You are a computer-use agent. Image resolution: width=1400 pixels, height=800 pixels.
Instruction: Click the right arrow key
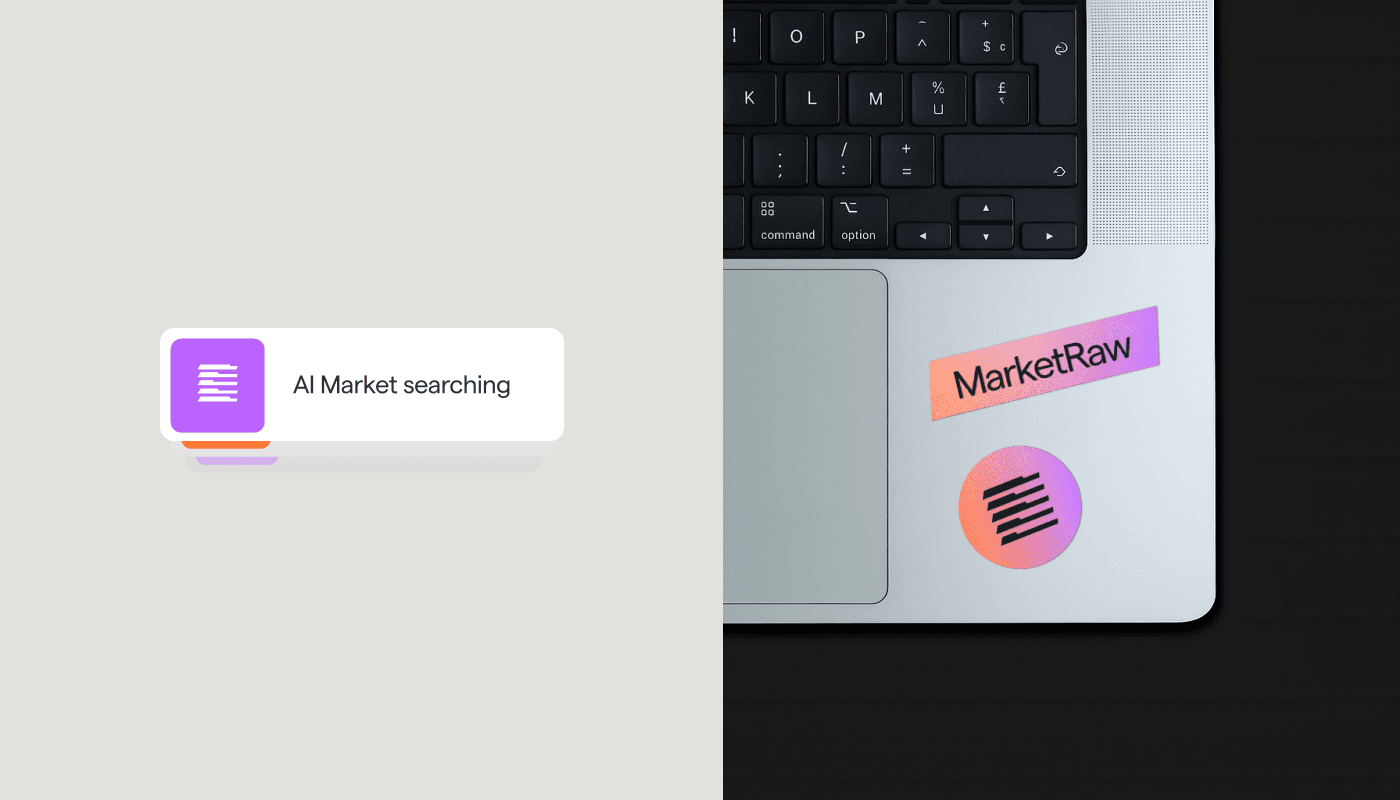(1049, 236)
